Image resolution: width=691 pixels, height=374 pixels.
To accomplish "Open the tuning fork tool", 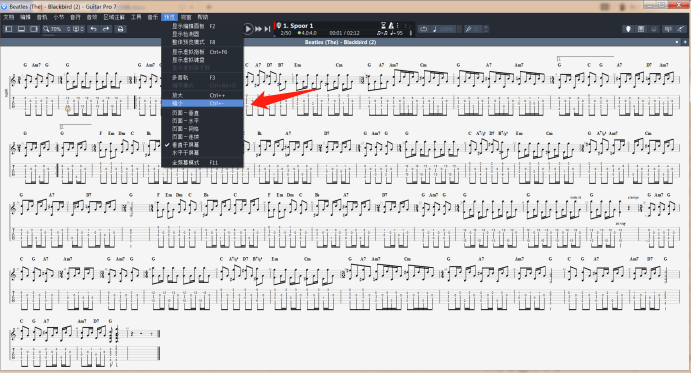I will coord(468,29).
